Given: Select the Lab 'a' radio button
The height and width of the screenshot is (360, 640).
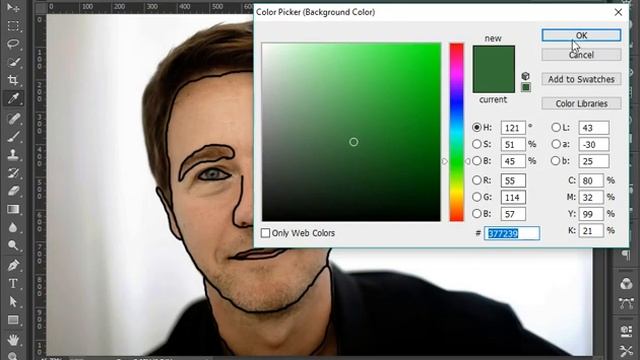Looking at the screenshot, I should [556, 144].
